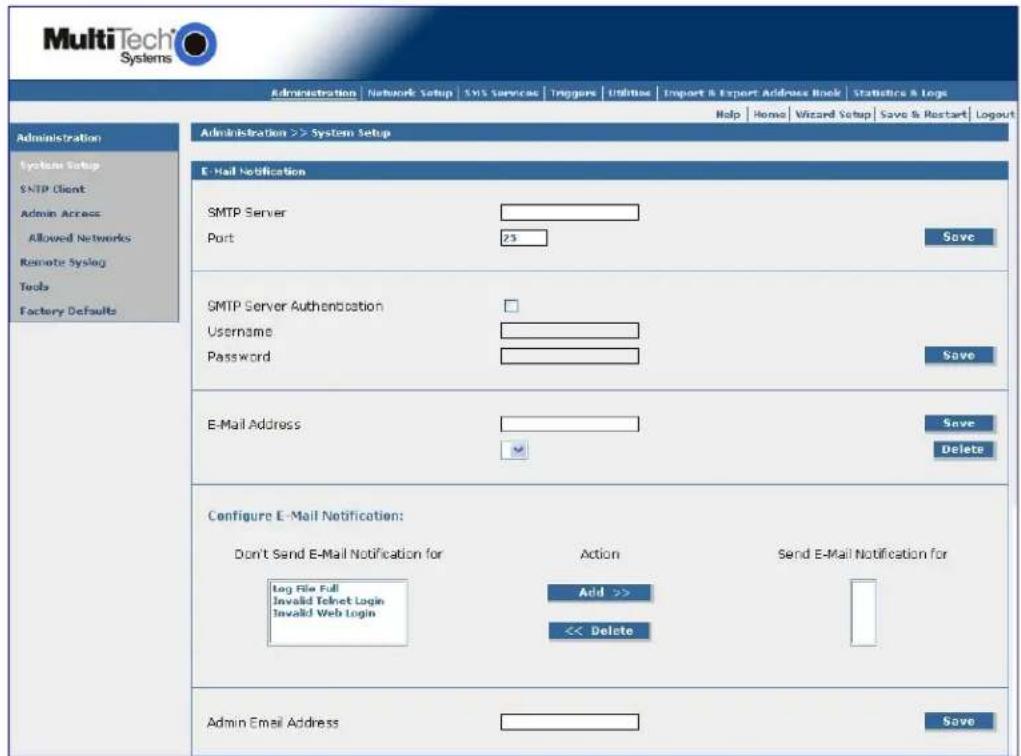Viewport: 1021px width, 756px height.
Task: Click the Password input field
Action: click(x=570, y=356)
